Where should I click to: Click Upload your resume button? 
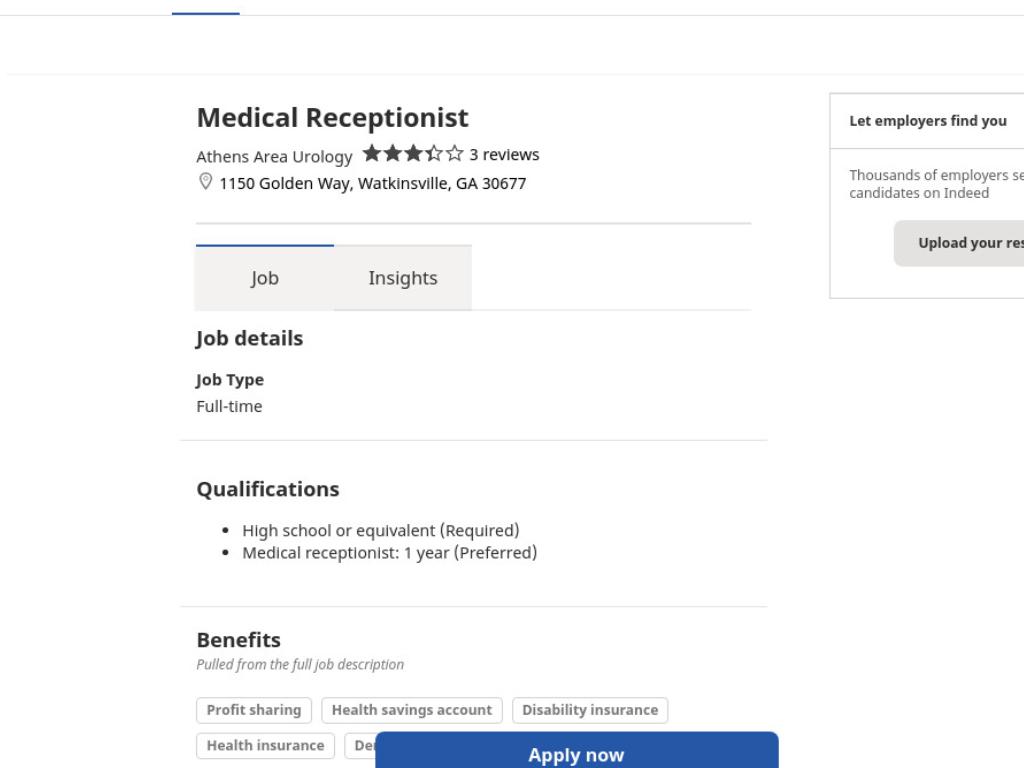(959, 243)
